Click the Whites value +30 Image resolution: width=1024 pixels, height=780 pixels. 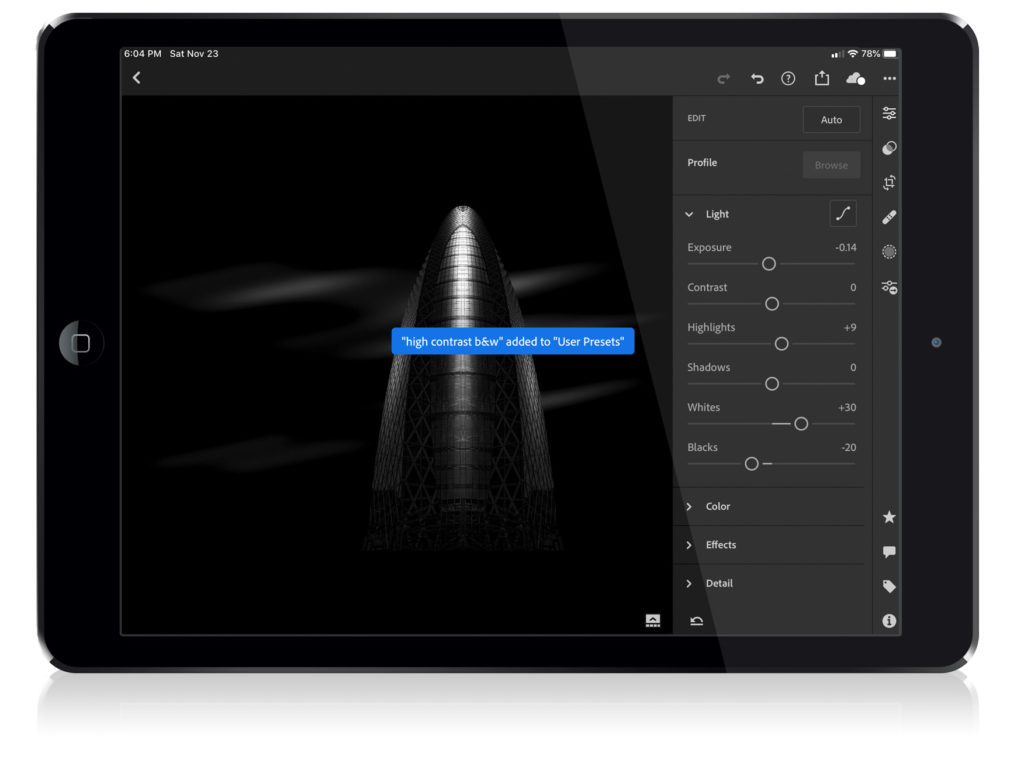click(847, 408)
